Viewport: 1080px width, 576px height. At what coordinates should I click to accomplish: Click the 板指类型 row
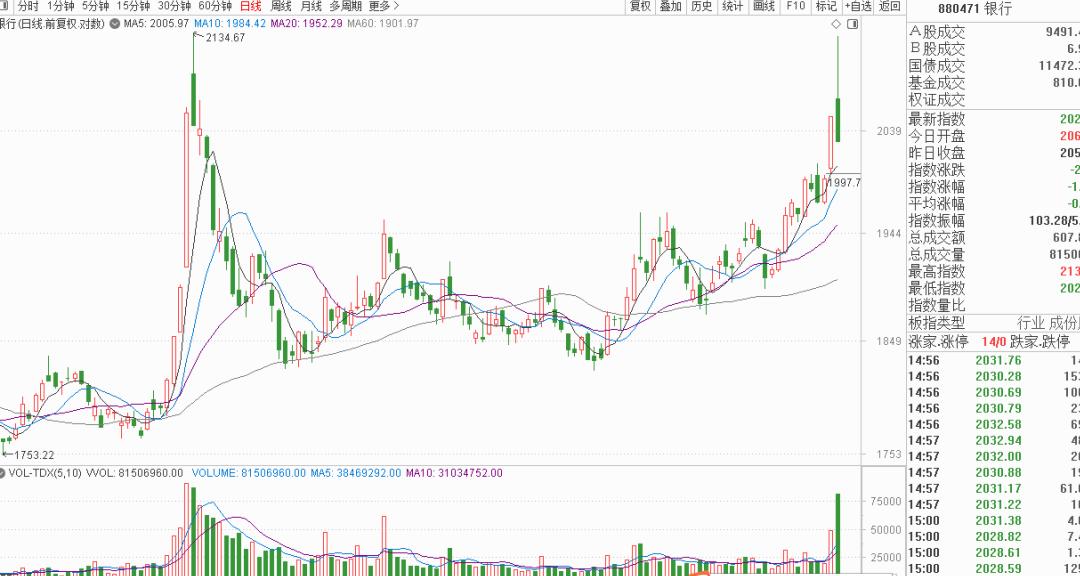[x=993, y=323]
